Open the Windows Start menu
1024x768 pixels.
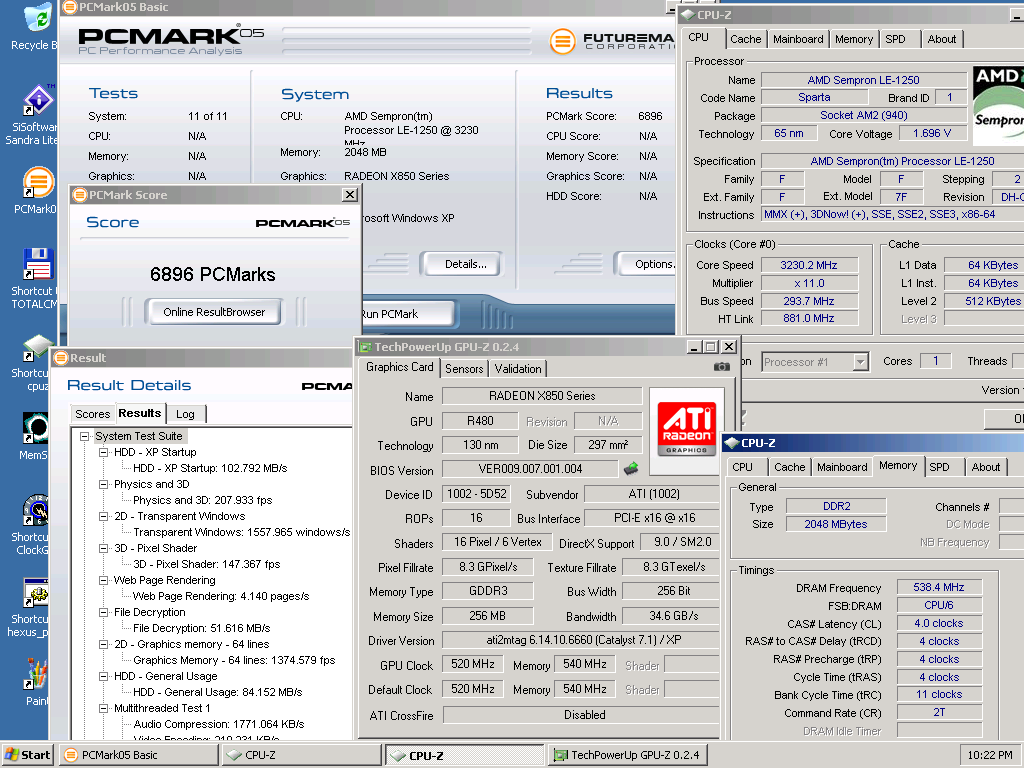point(28,755)
